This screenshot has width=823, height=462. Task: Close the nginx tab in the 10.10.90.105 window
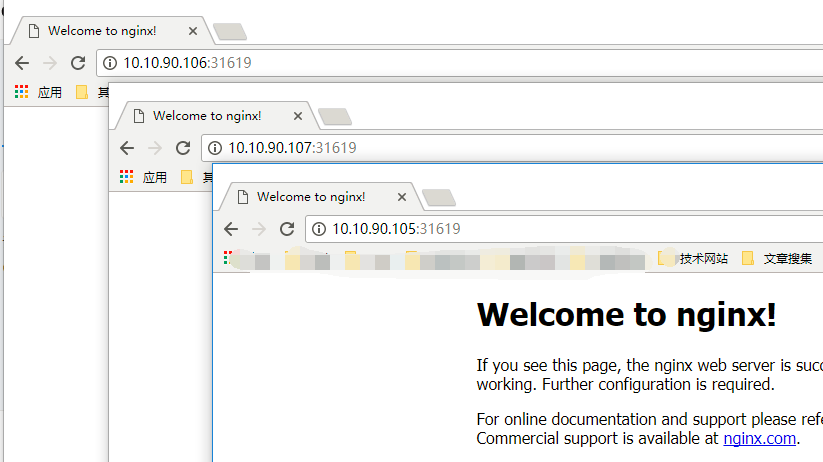[x=402, y=197]
